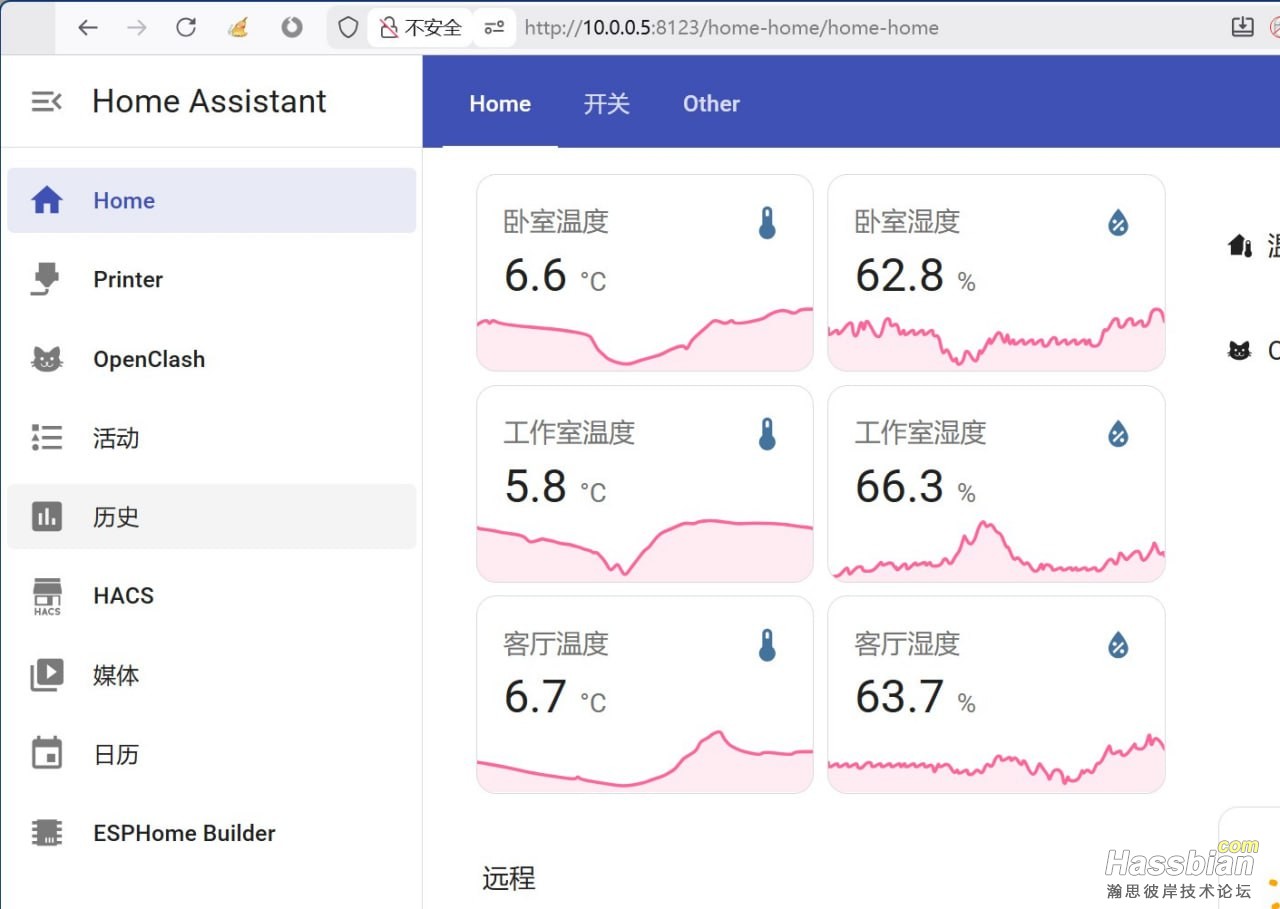This screenshot has width=1280, height=909.
Task: Click the 客厅湿度 water percent icon
Action: [x=1118, y=646]
